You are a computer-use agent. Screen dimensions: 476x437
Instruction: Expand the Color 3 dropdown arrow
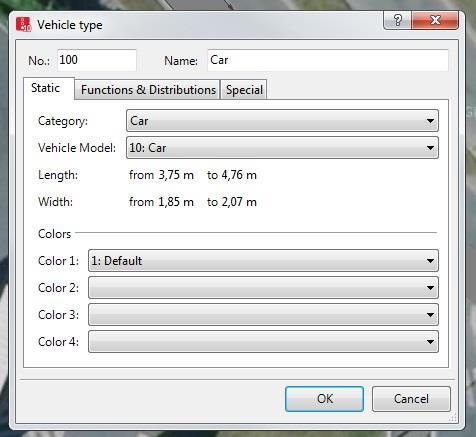[430, 315]
